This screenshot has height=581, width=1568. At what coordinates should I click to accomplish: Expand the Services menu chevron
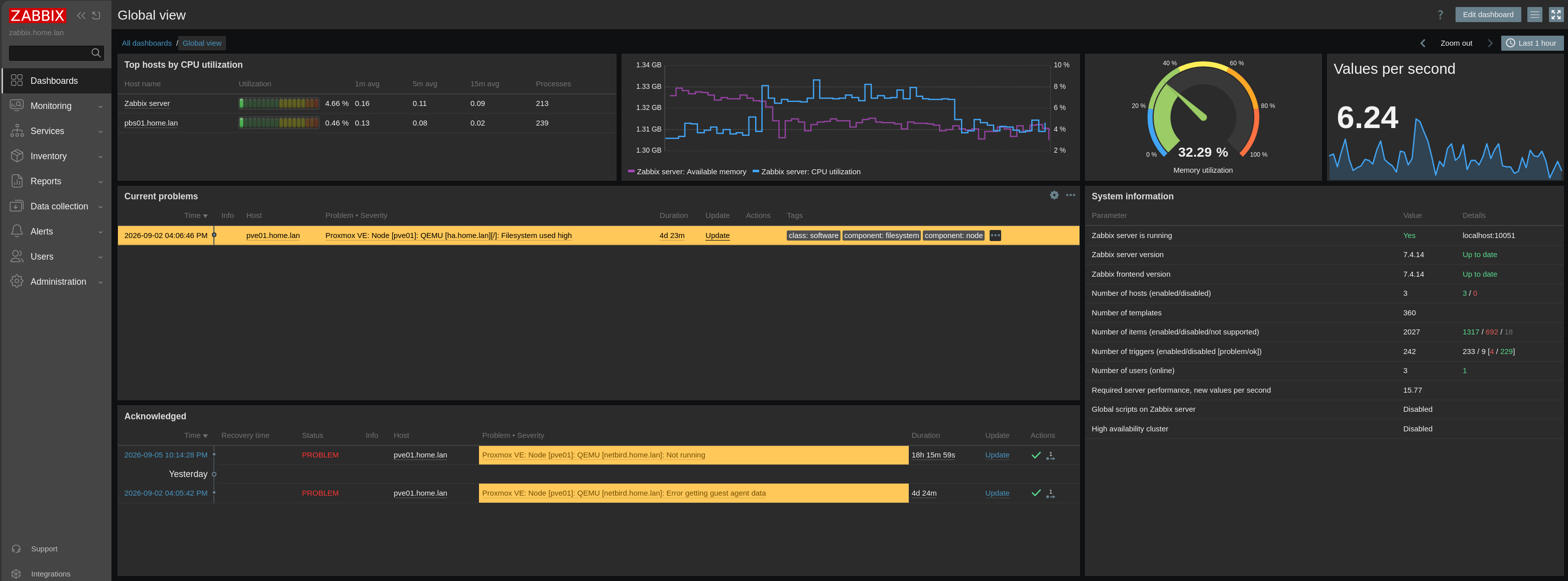pyautogui.click(x=100, y=132)
